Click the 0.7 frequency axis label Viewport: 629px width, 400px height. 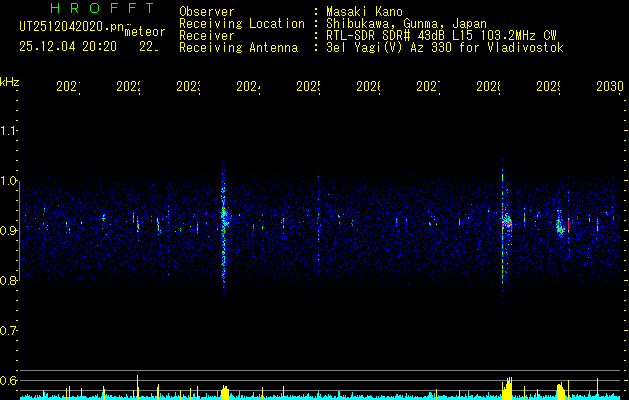[x=8, y=331]
